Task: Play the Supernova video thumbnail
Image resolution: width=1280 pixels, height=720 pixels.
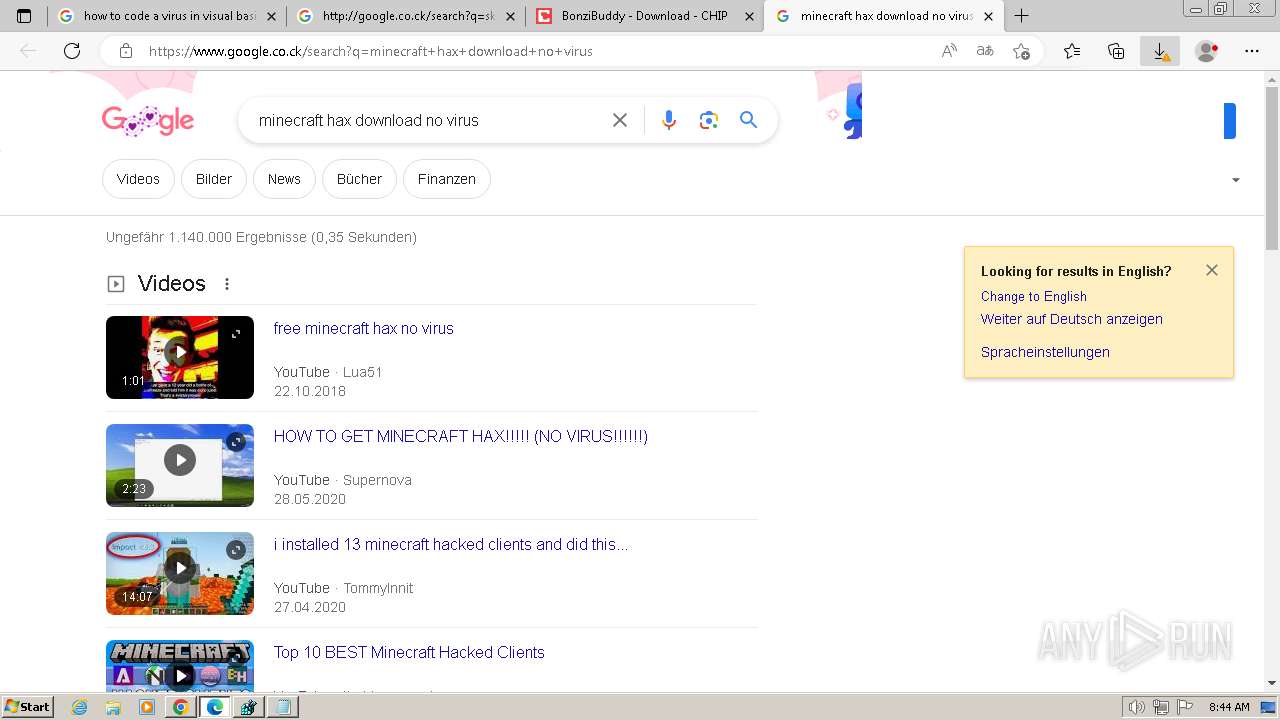Action: click(x=180, y=465)
